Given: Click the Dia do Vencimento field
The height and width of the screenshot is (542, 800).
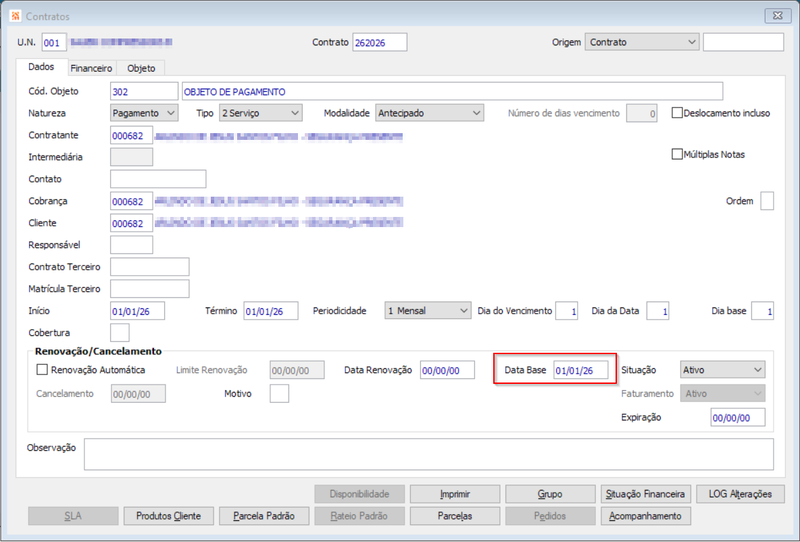Looking at the screenshot, I should pyautogui.click(x=566, y=311).
